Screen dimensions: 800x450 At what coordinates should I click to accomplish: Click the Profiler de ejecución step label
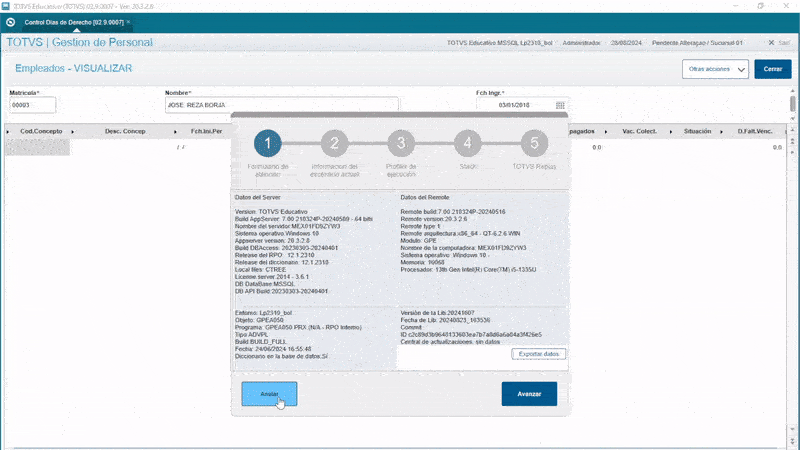(401, 170)
